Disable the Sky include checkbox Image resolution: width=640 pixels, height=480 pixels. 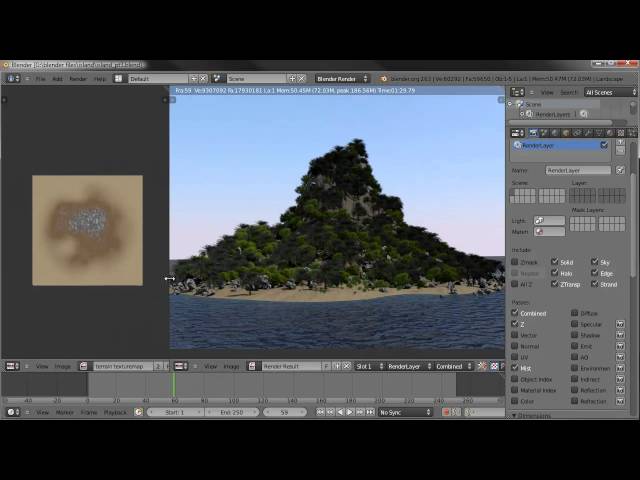point(596,262)
